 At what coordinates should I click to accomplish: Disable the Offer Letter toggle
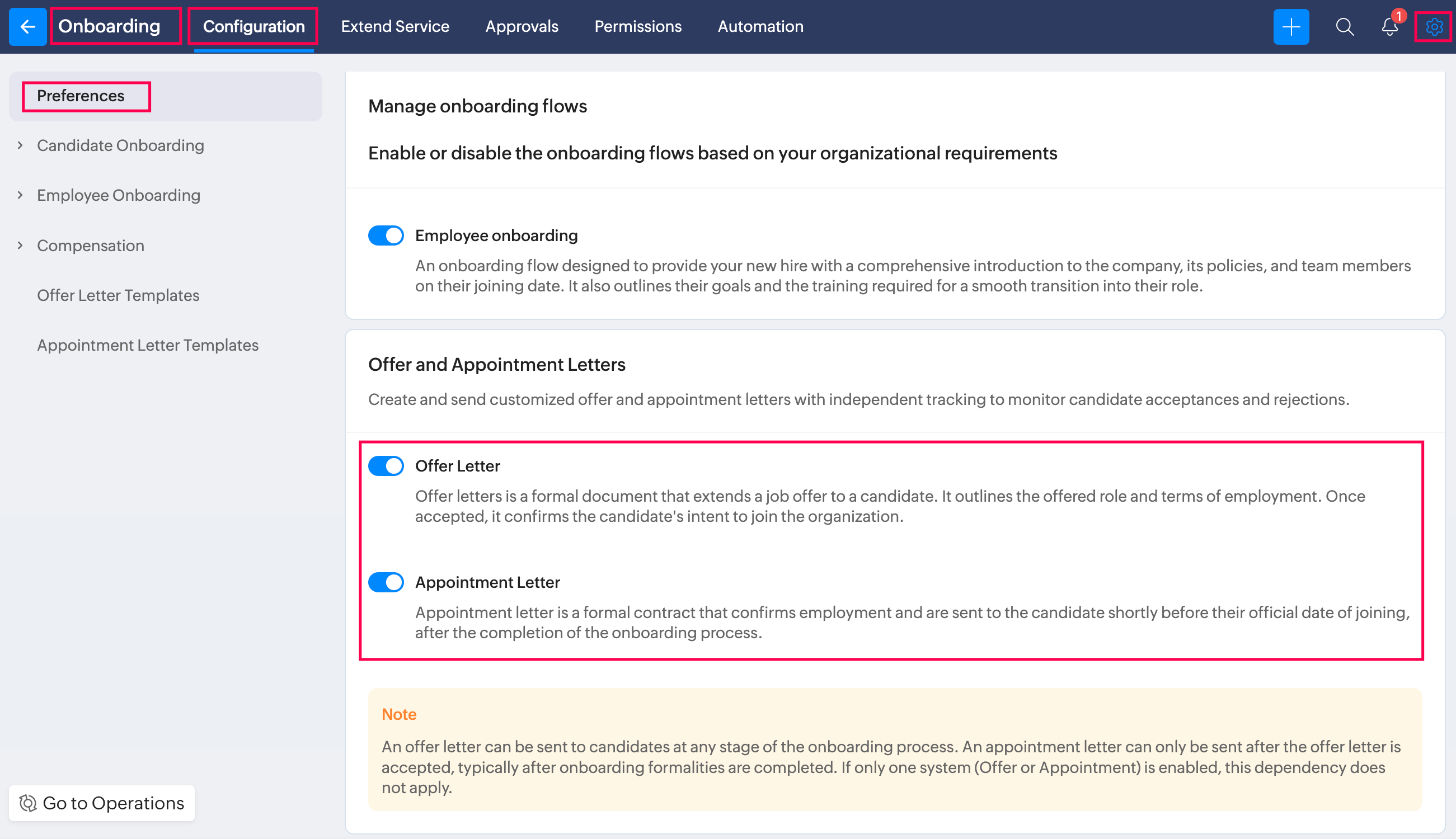click(x=386, y=466)
